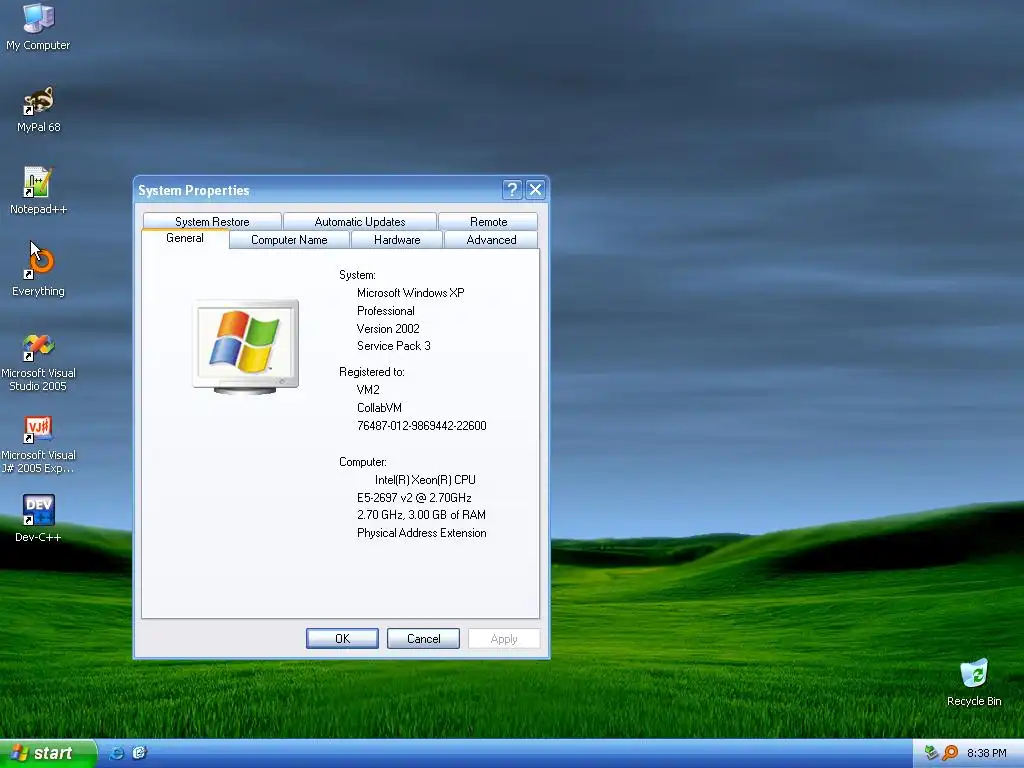Click the text 'Microsoft Windows XP'

pos(411,293)
